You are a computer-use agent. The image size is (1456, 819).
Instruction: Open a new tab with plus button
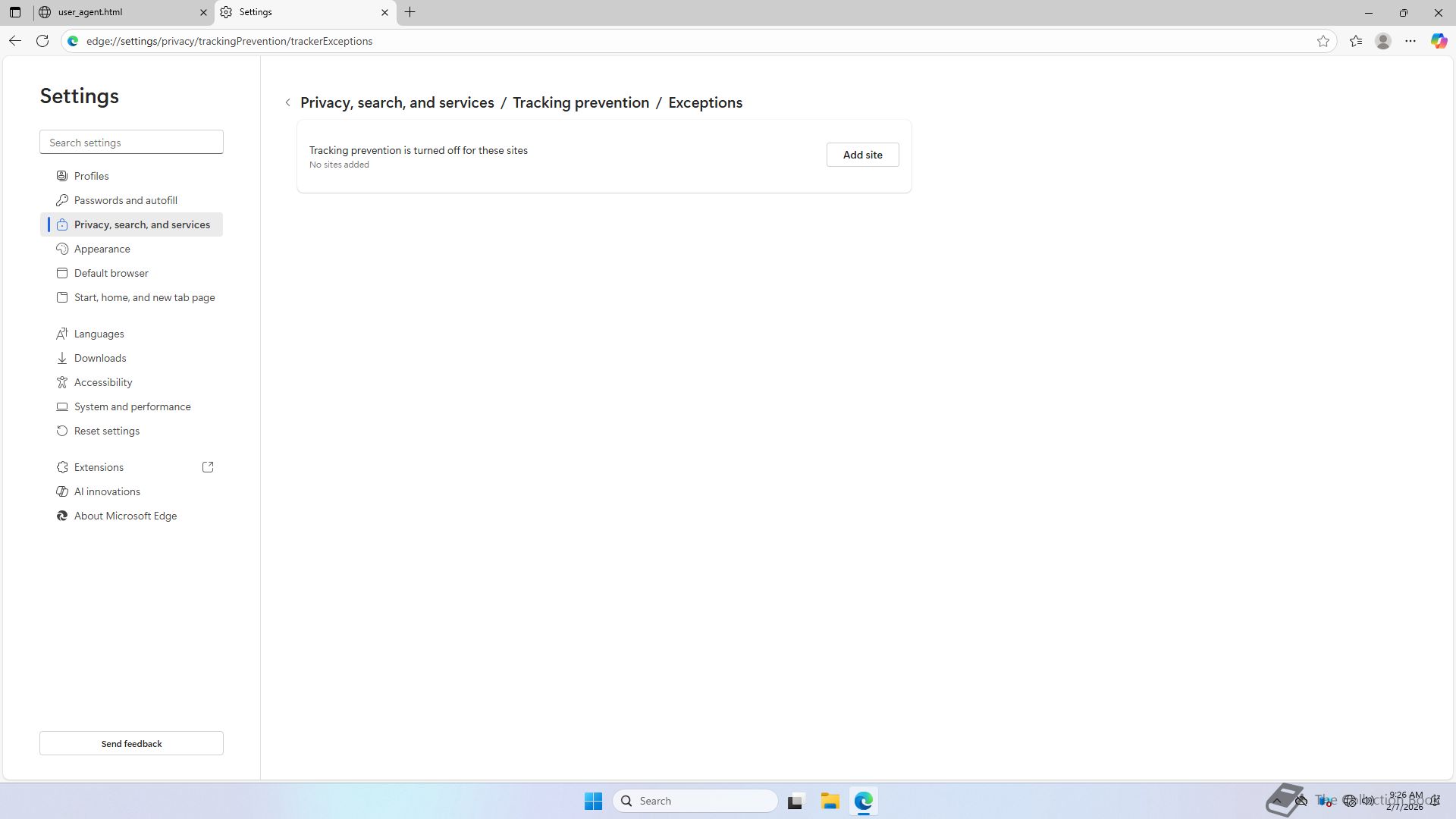[410, 12]
